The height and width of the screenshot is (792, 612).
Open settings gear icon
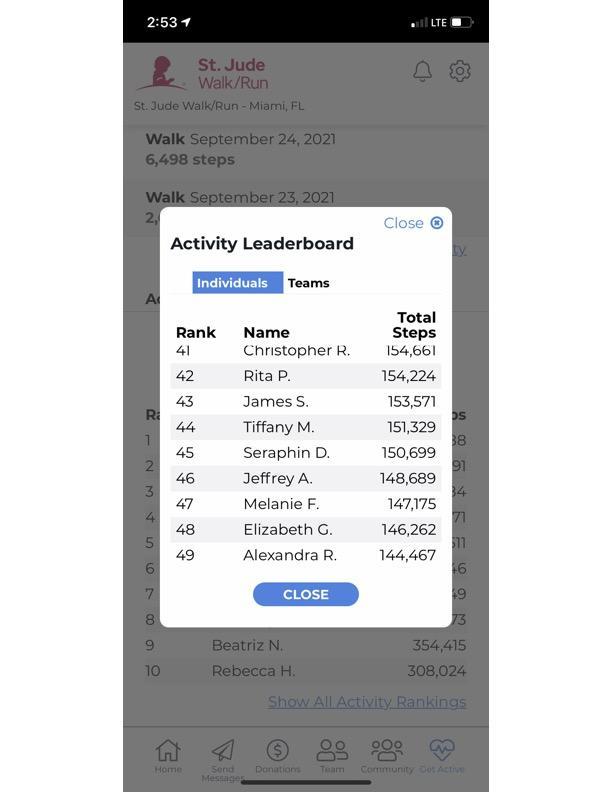click(x=460, y=71)
